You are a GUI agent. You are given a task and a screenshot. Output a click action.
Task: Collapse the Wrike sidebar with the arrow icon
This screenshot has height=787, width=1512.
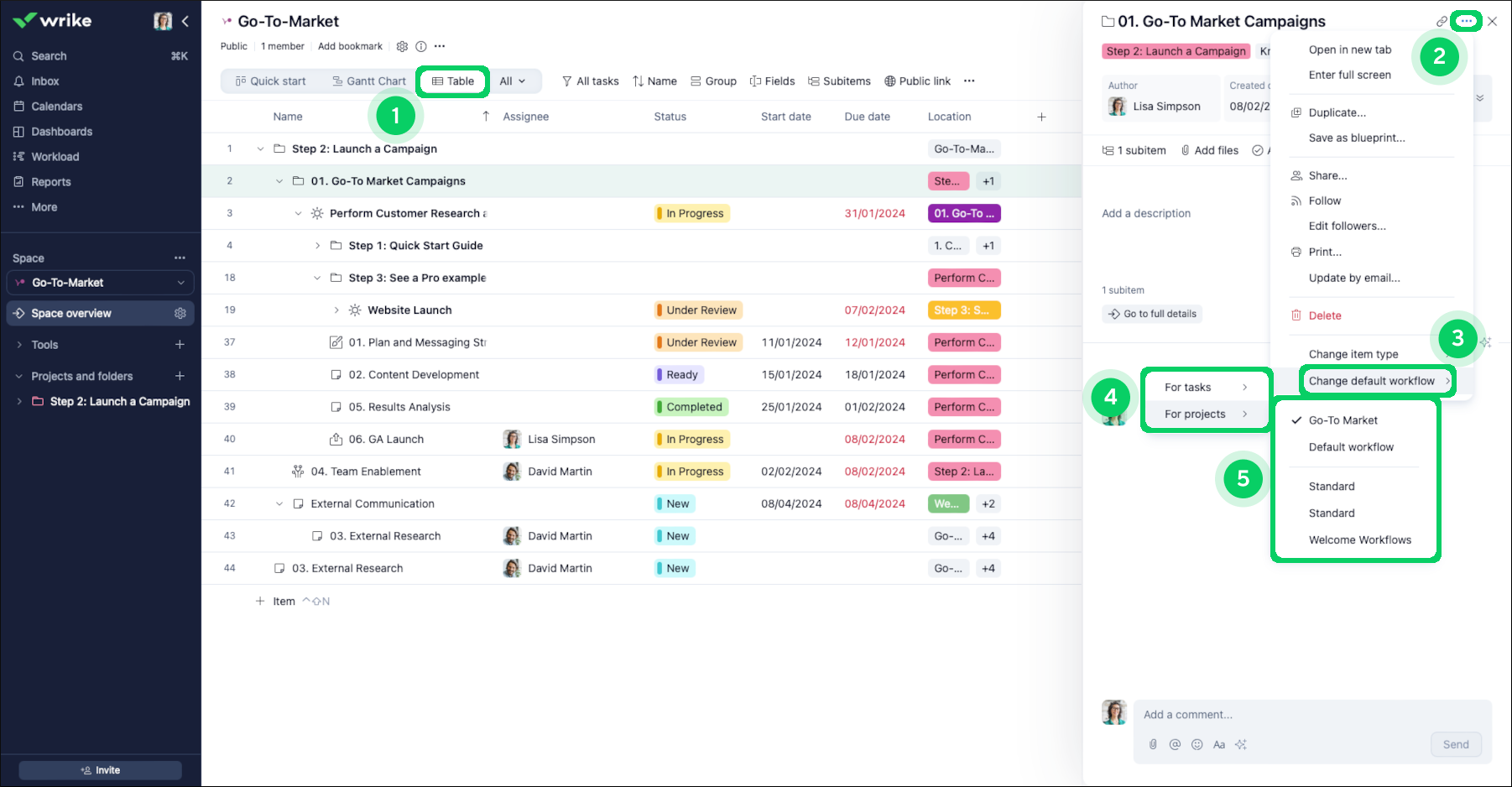pyautogui.click(x=185, y=21)
